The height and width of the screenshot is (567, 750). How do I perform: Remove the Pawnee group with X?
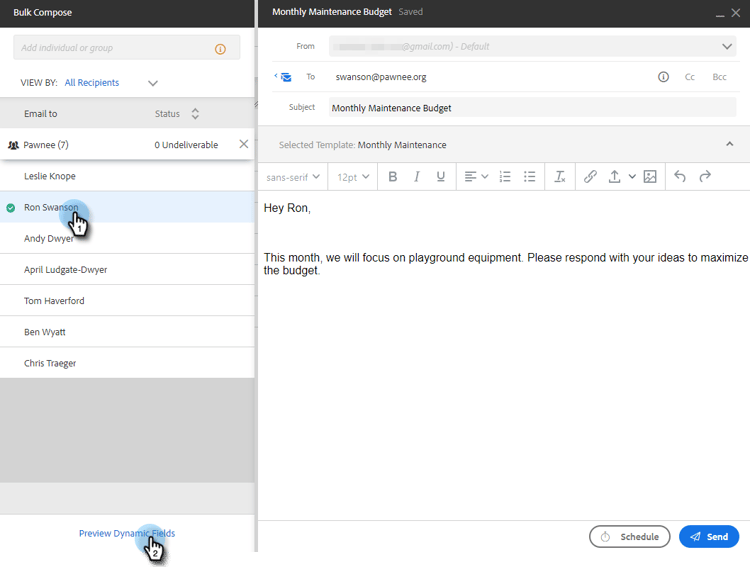243,144
